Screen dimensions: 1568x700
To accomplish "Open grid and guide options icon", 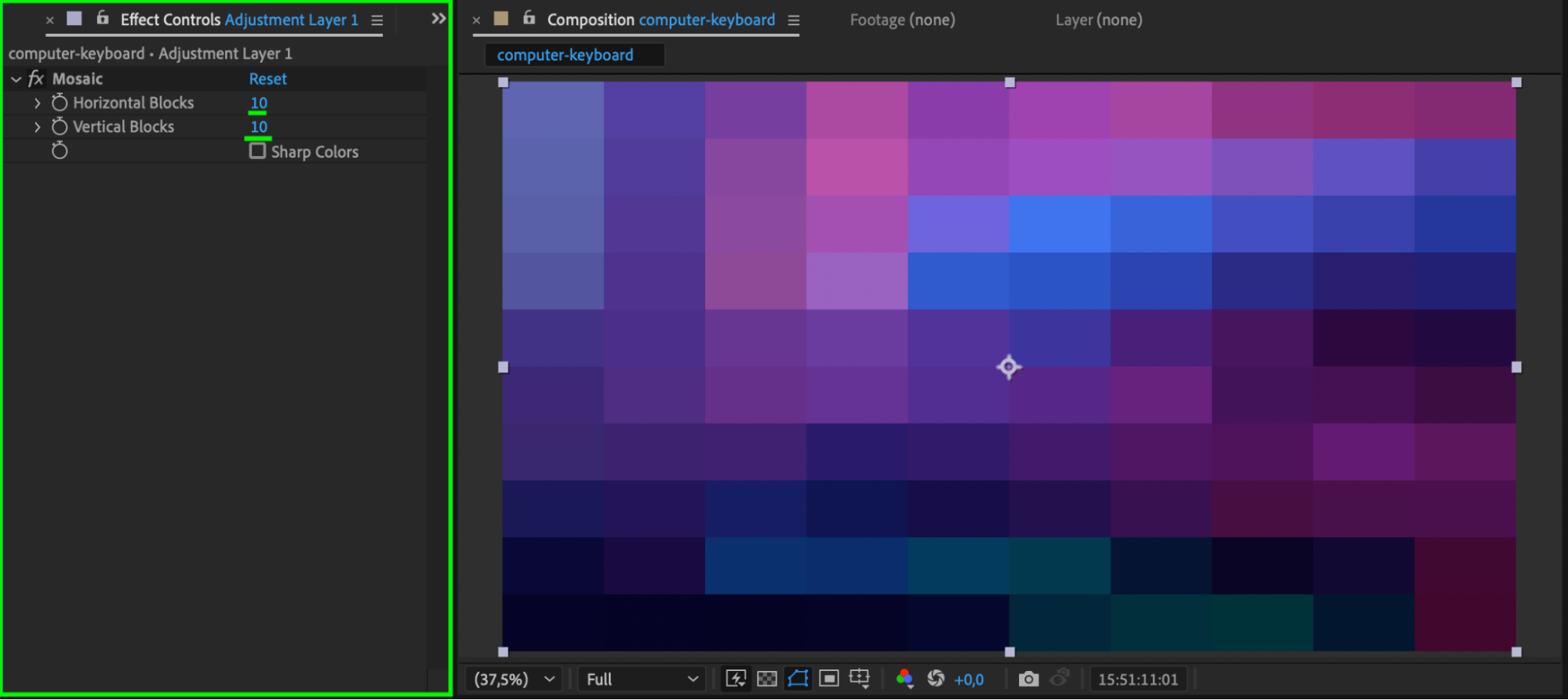I will [x=860, y=679].
